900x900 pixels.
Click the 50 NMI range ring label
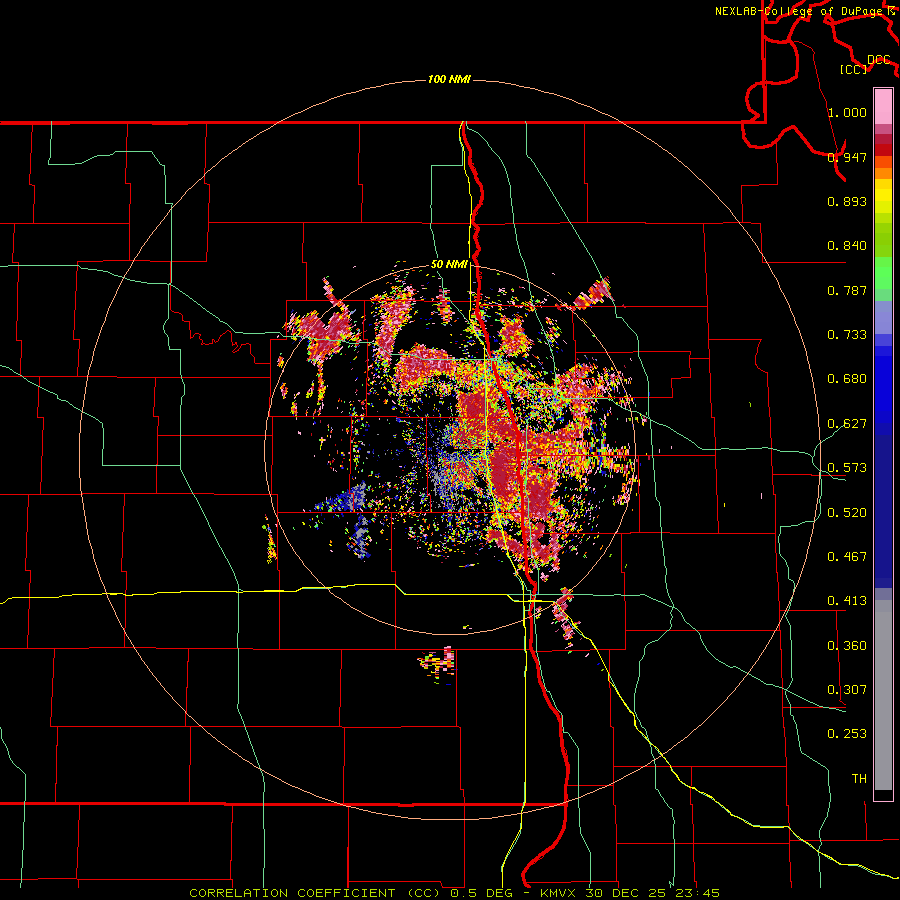click(x=449, y=265)
